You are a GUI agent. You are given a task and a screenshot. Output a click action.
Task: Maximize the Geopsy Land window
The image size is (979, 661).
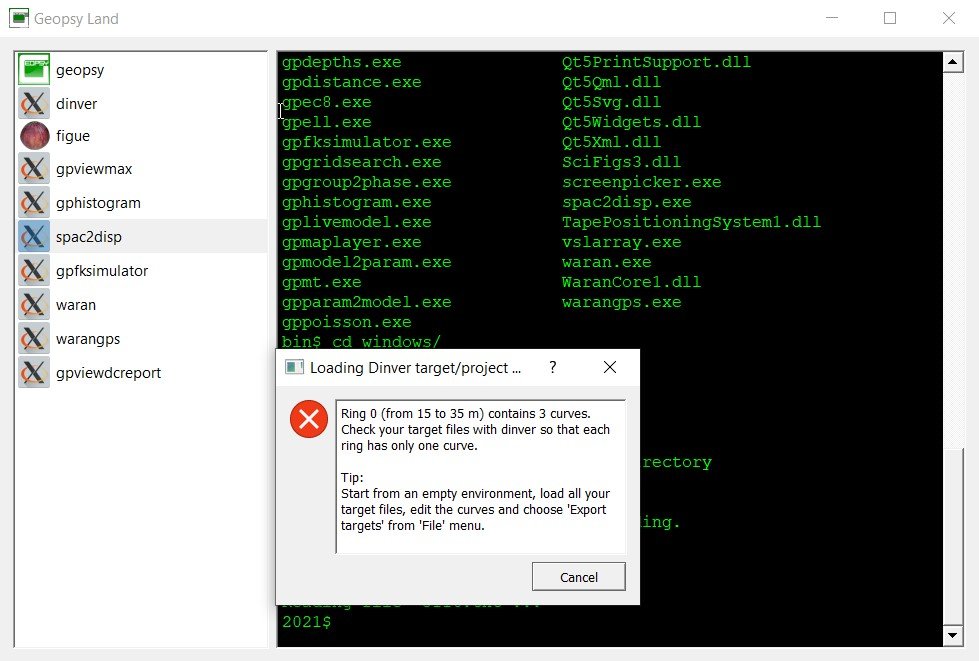pos(890,18)
